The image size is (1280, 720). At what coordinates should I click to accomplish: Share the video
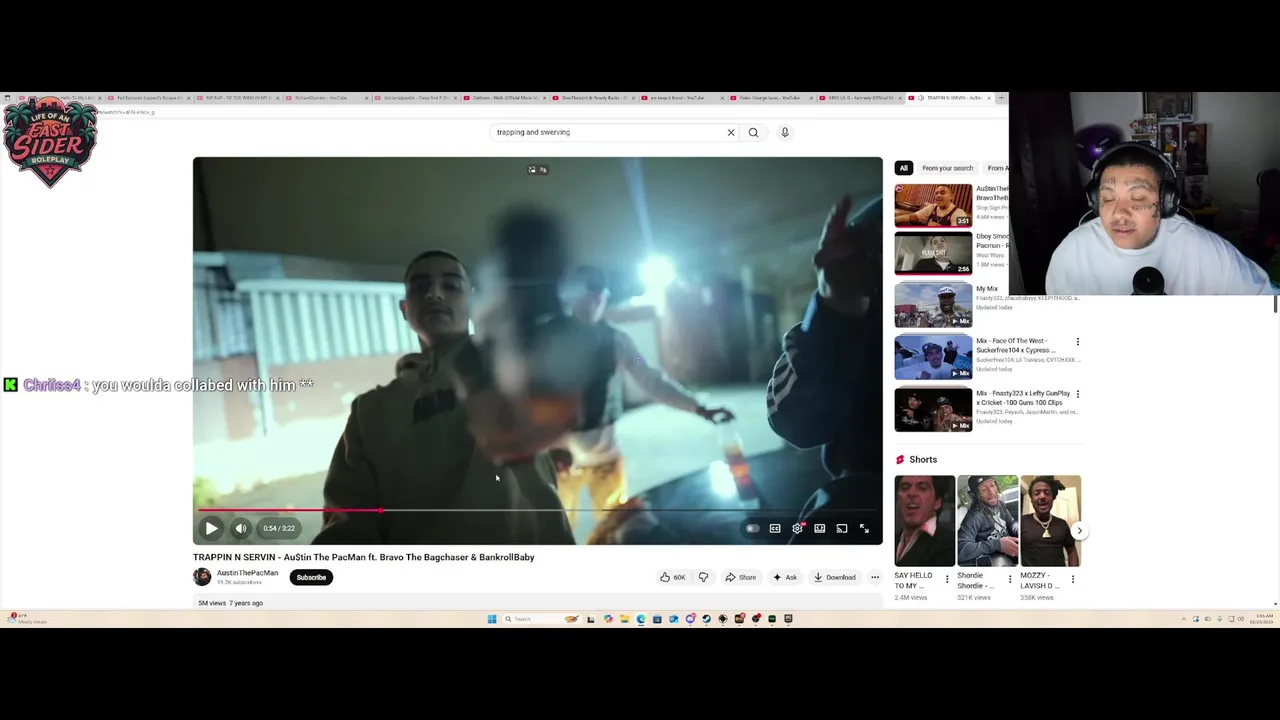coord(741,577)
